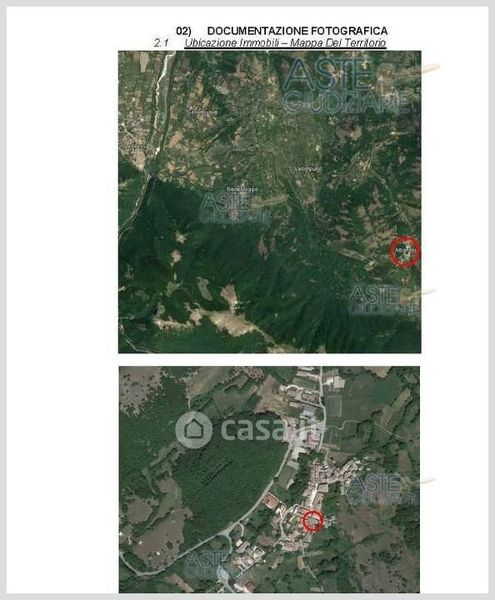Click the subsection number 2.1
Viewport: 495px width, 600px height.
tap(161, 43)
